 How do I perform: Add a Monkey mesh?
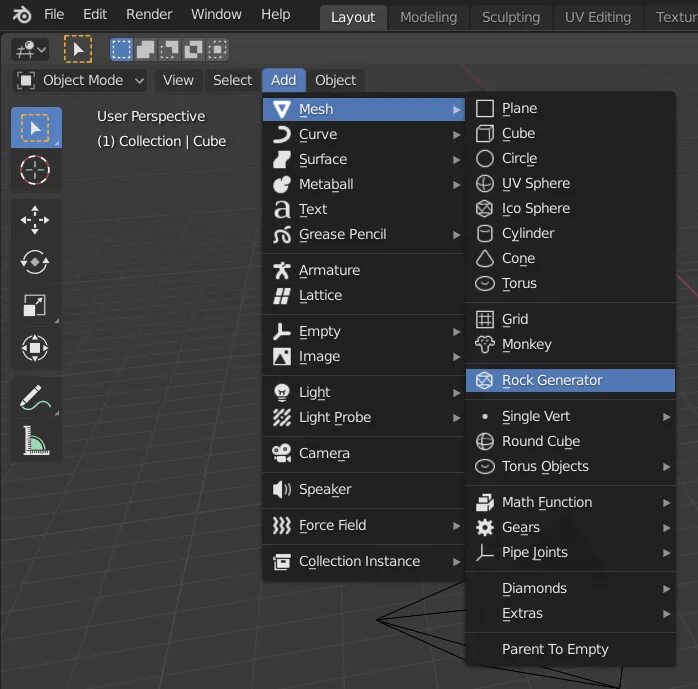pyautogui.click(x=570, y=344)
